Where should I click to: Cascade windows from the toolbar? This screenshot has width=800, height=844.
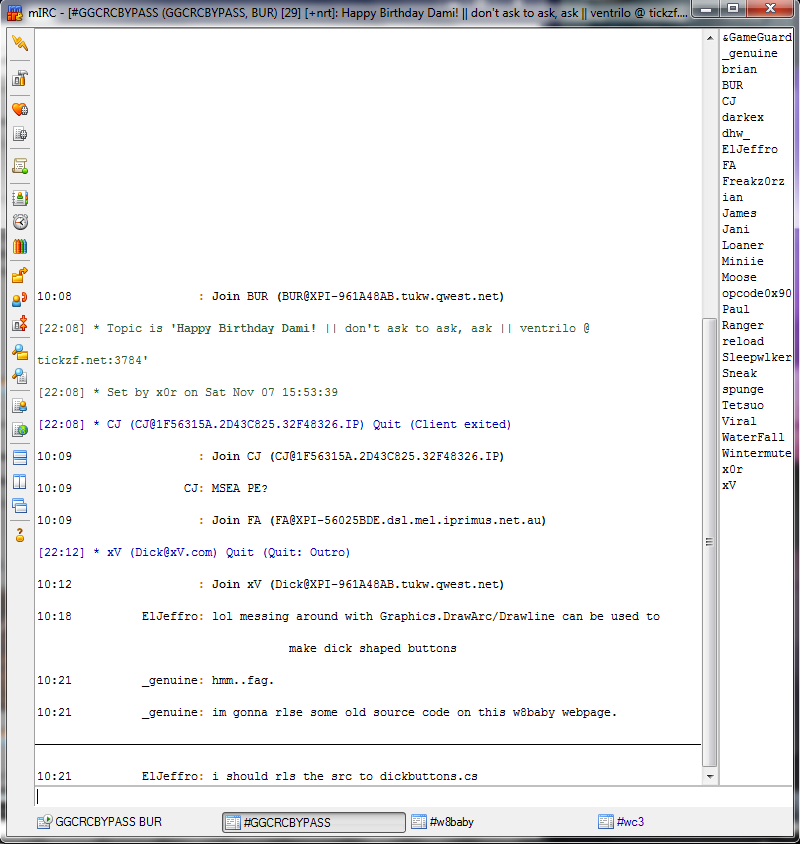[x=20, y=506]
